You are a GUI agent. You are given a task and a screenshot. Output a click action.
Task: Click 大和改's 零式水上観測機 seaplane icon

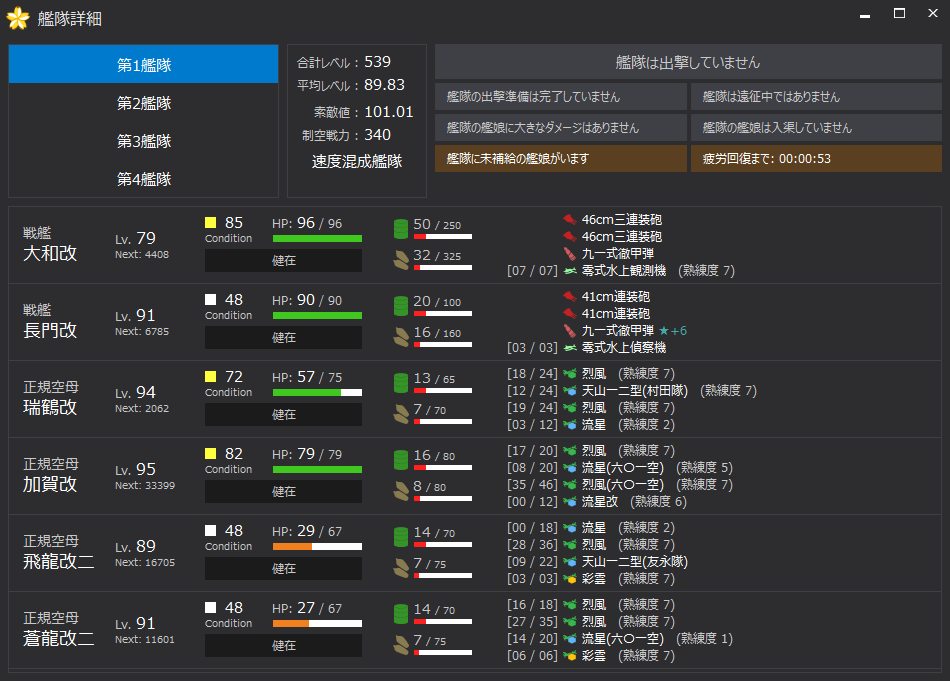pyautogui.click(x=570, y=271)
